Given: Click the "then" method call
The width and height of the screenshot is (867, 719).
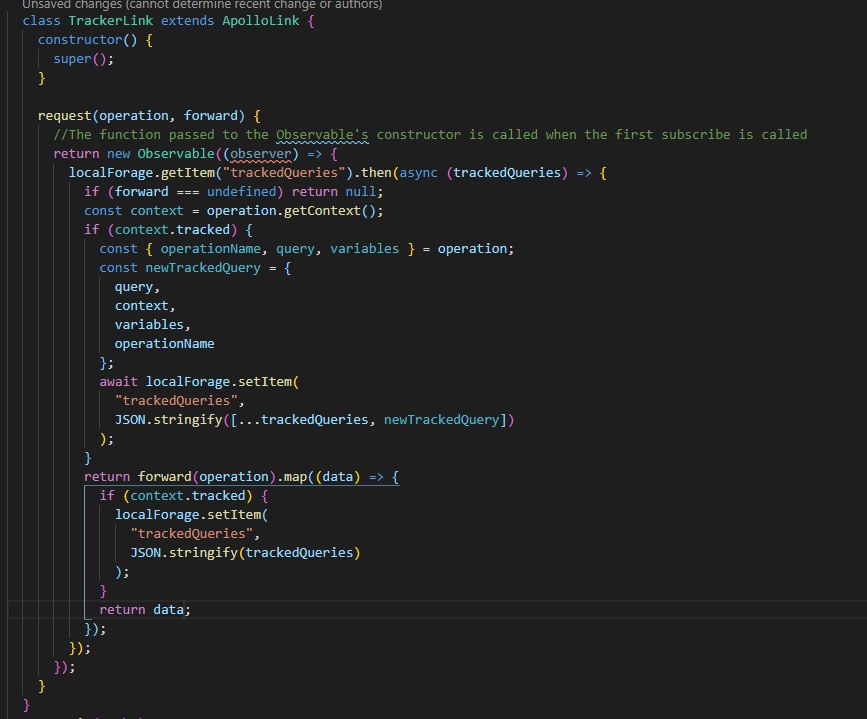Looking at the screenshot, I should 376,173.
